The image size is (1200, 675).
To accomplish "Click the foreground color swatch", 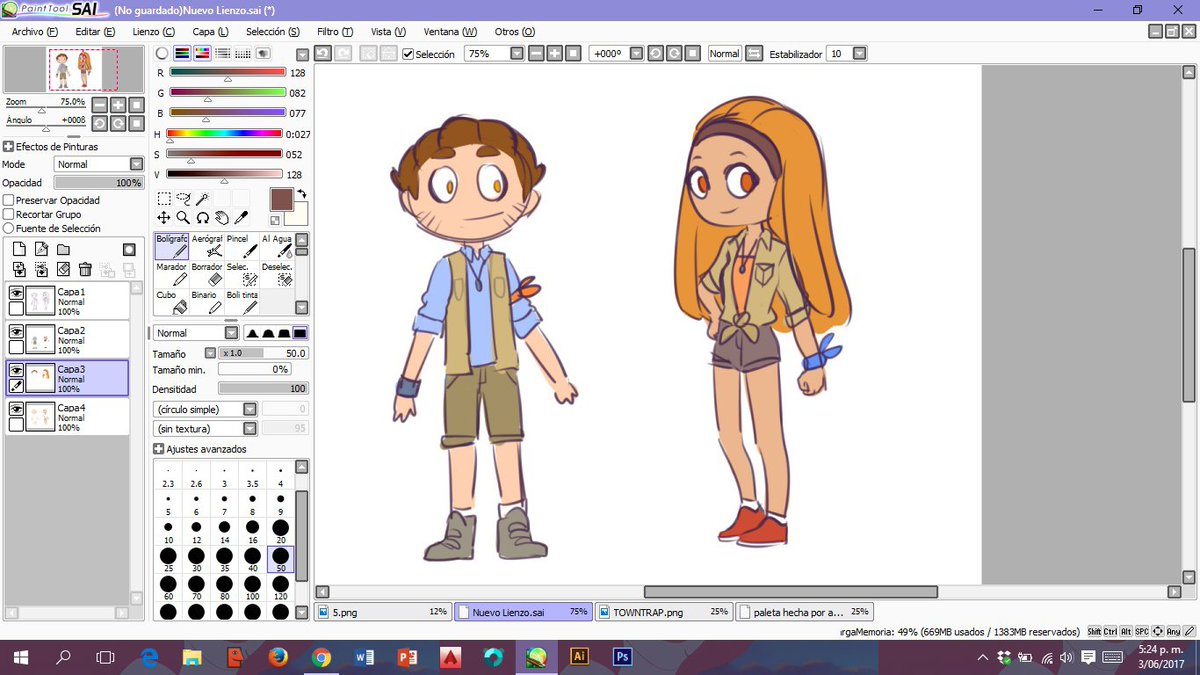I will point(280,199).
